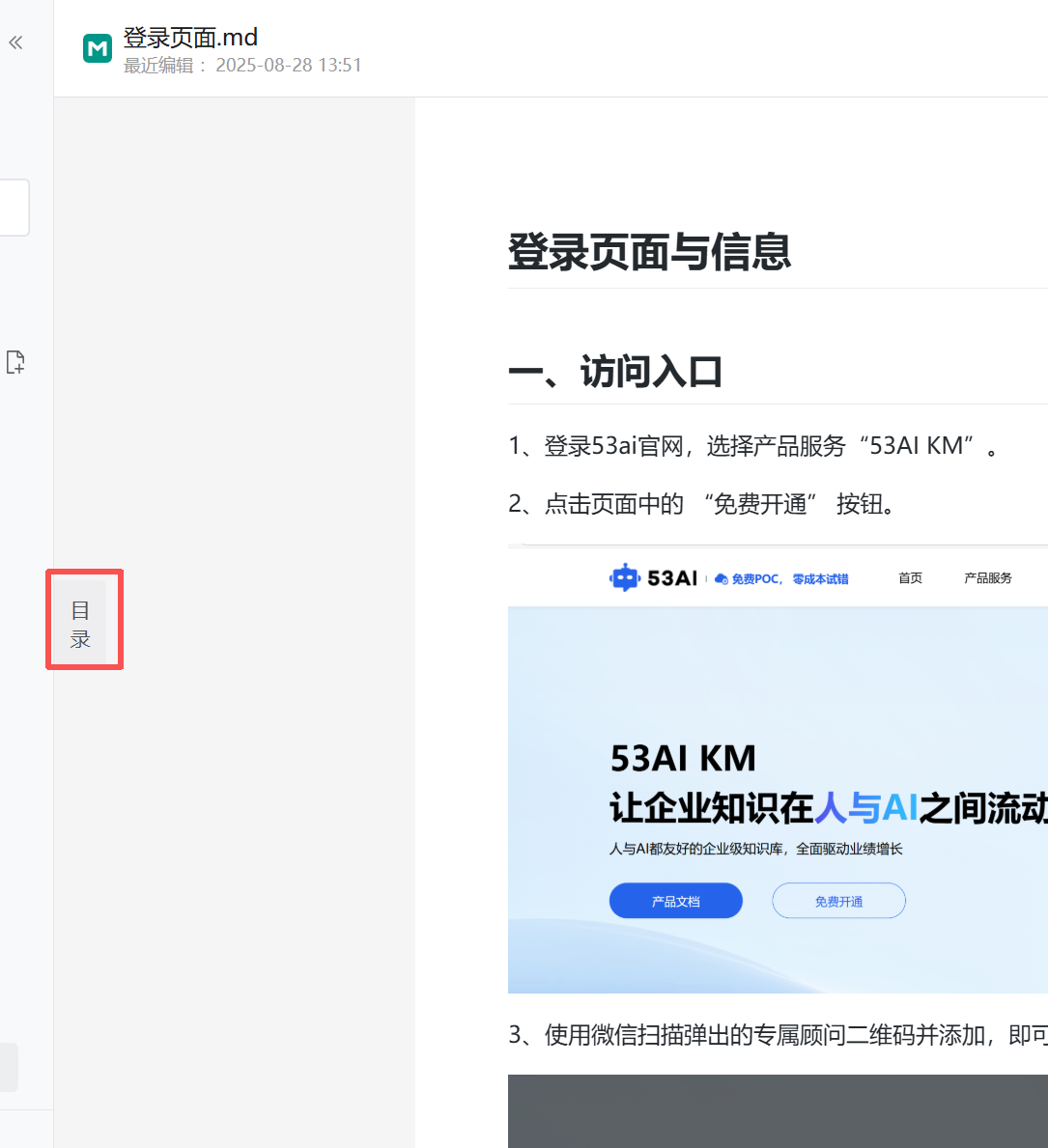Click the 53AI KM hero title
The width and height of the screenshot is (1048, 1148).
pos(683,759)
